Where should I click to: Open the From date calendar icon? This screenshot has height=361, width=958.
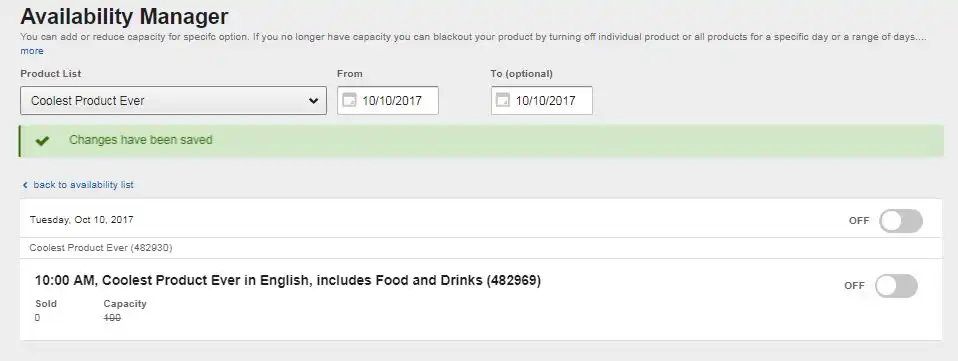point(349,100)
